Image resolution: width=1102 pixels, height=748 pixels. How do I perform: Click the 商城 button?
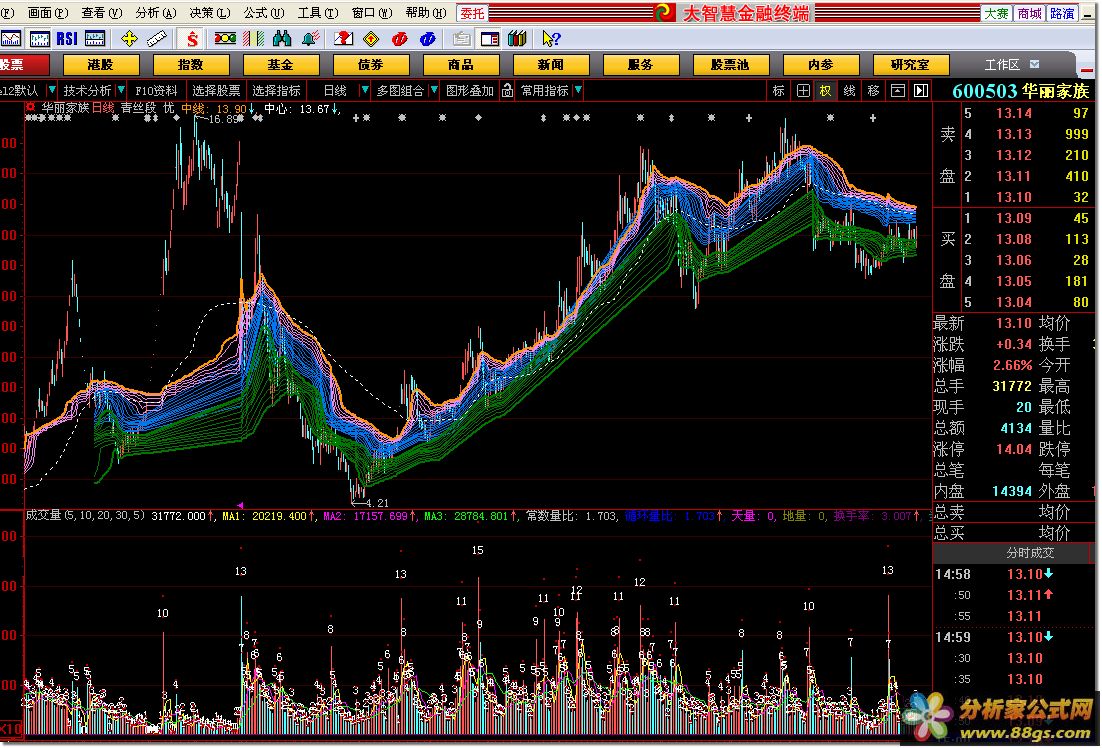pos(1029,13)
